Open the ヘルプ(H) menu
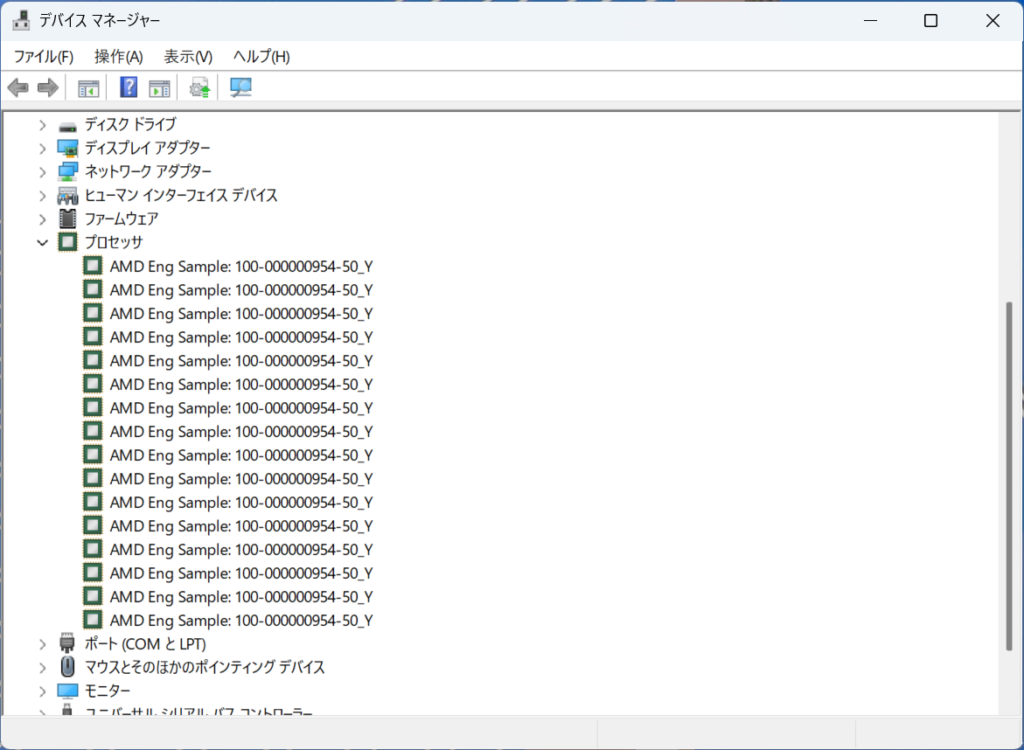Image resolution: width=1024 pixels, height=750 pixels. [262, 57]
